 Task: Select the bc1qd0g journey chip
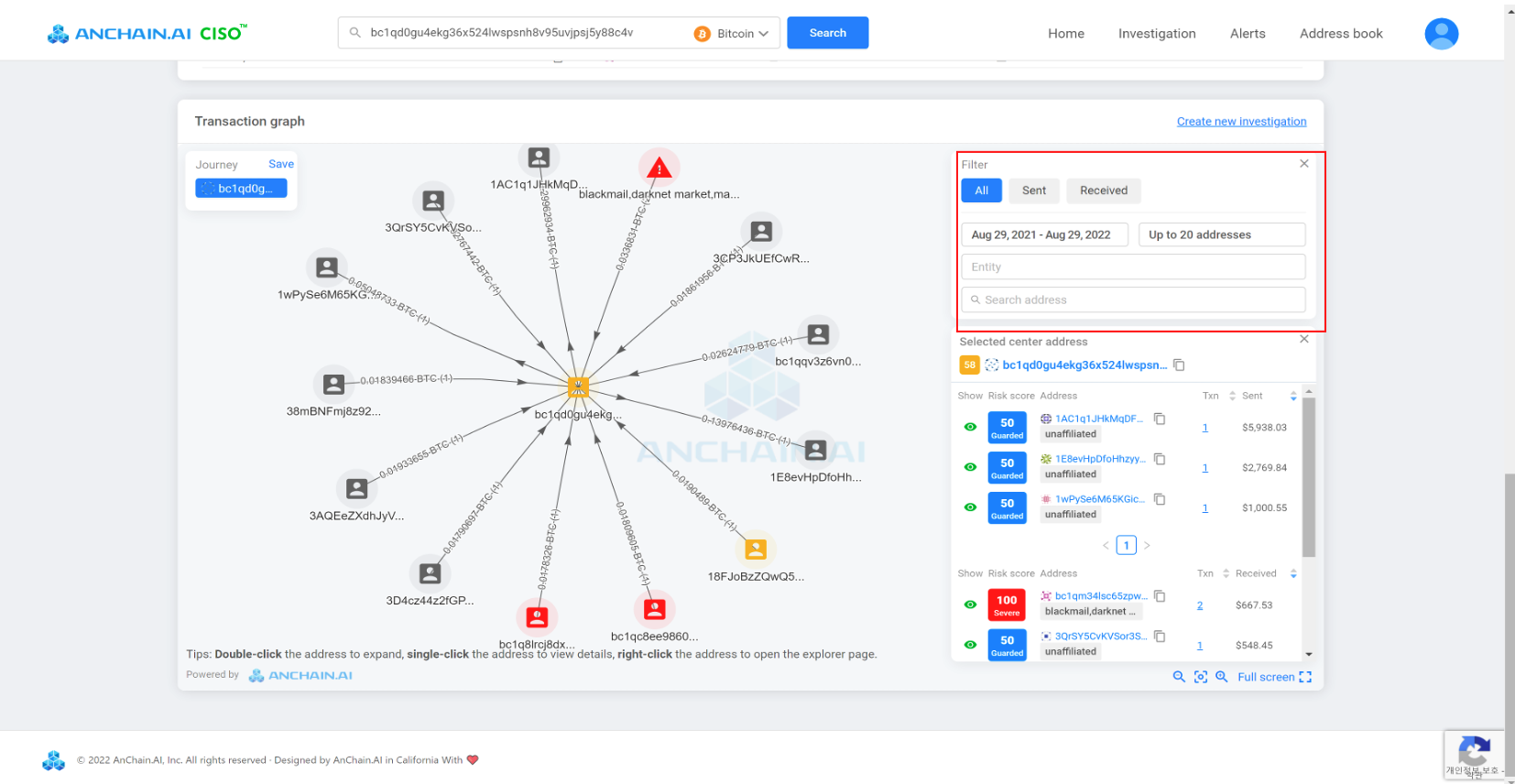[241, 189]
